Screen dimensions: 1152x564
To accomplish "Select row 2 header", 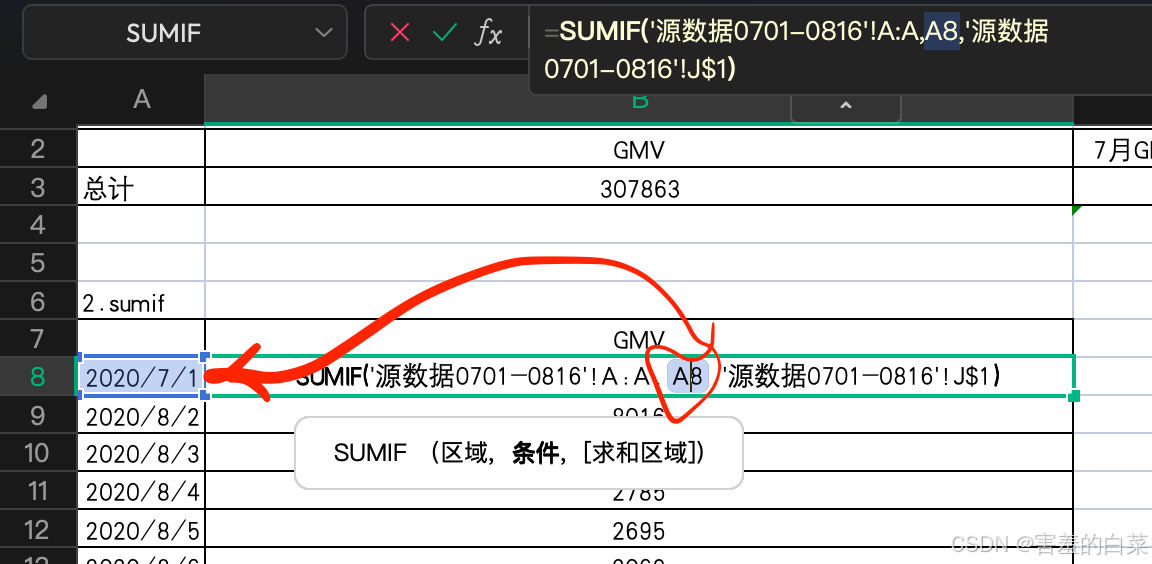I will pos(38,149).
